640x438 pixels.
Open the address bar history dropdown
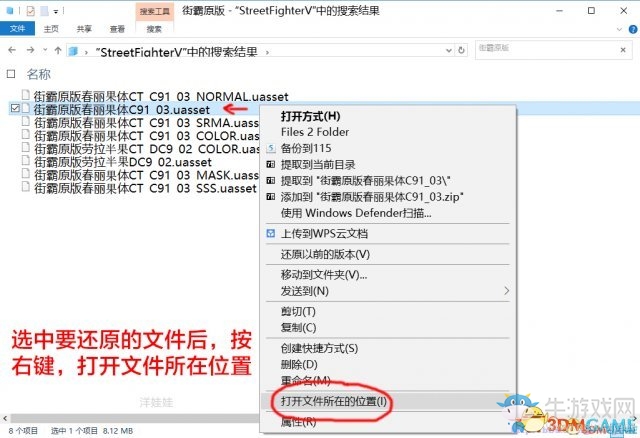click(449, 50)
